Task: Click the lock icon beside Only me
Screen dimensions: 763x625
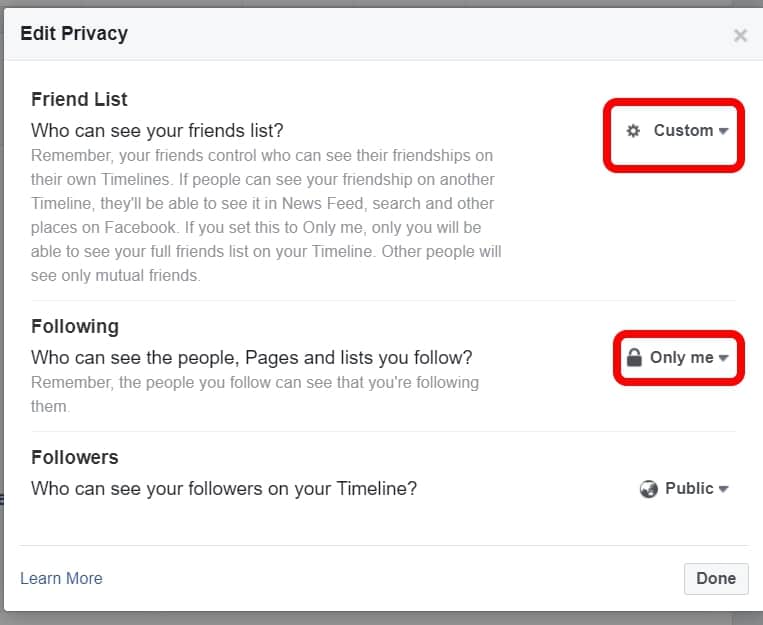Action: pyautogui.click(x=633, y=357)
